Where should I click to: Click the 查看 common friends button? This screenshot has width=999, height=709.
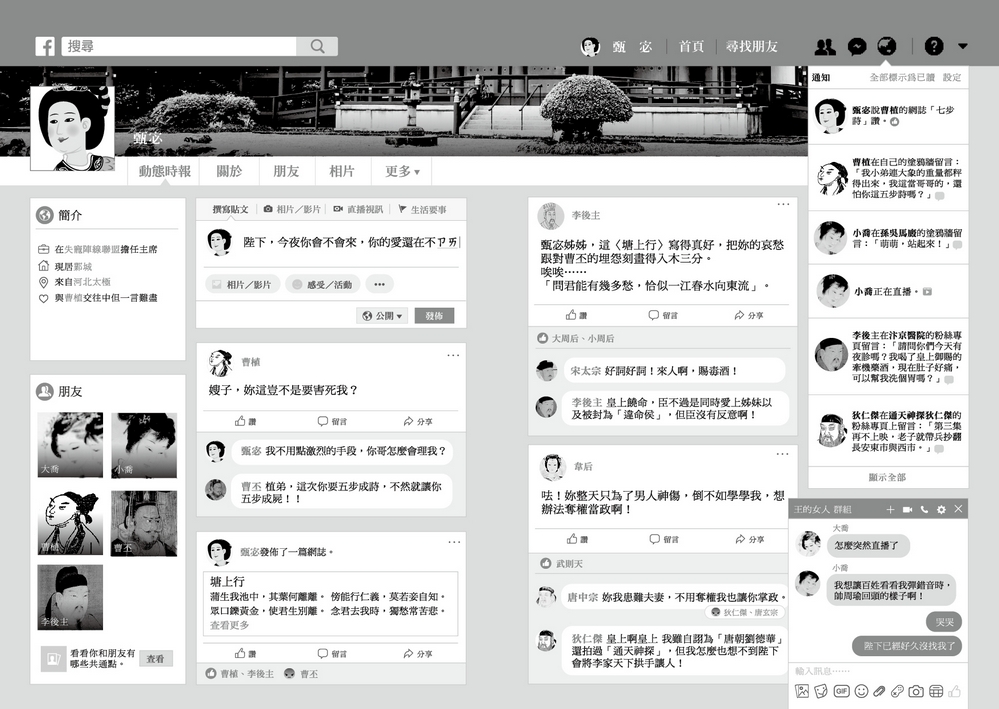coord(155,659)
